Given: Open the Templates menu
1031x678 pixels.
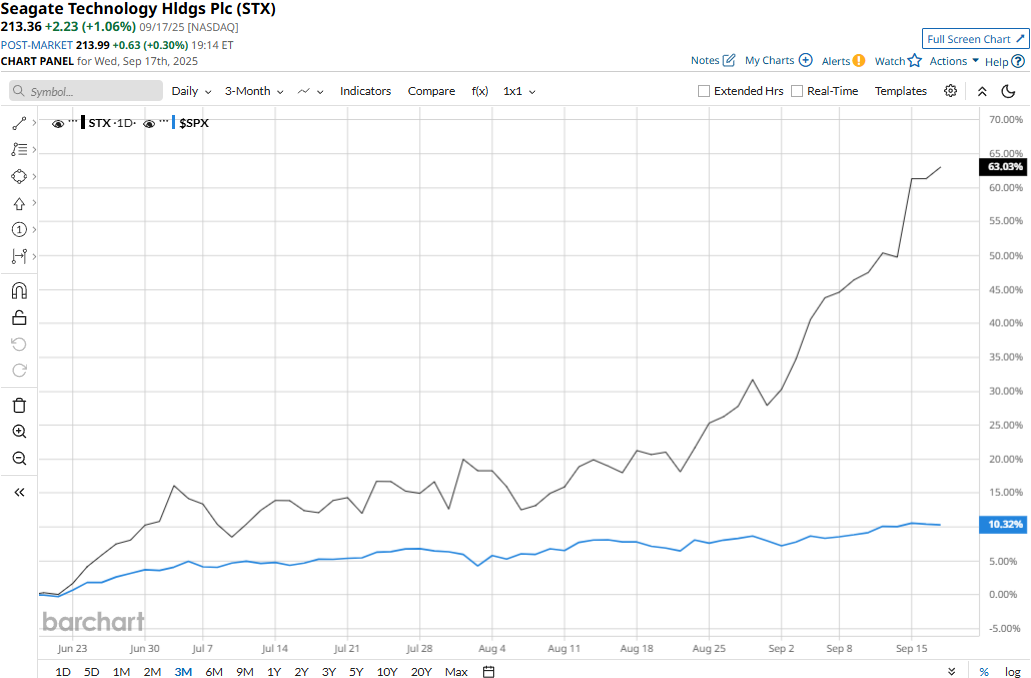Looking at the screenshot, I should click(x=900, y=91).
